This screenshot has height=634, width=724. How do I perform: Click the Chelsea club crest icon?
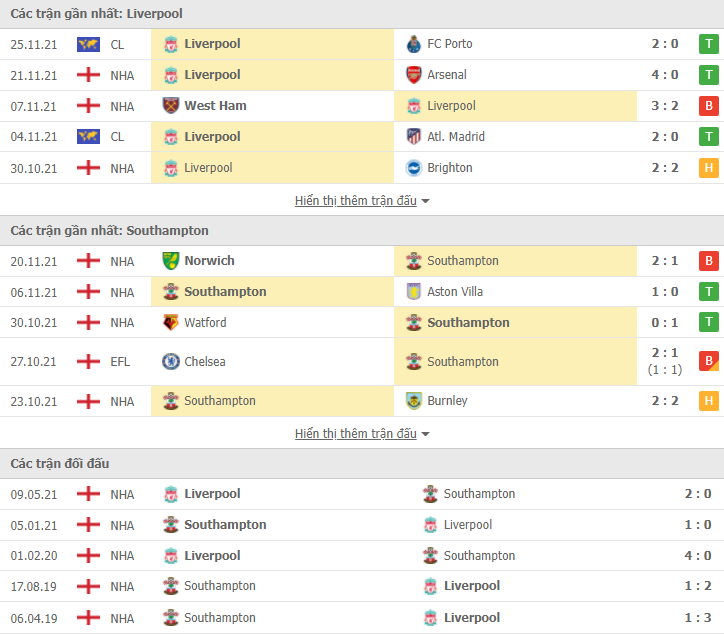point(170,362)
